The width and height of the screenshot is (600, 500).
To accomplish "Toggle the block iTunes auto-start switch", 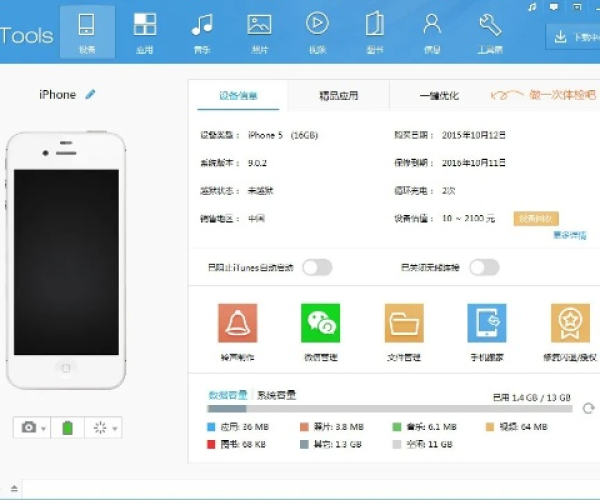I will [317, 267].
